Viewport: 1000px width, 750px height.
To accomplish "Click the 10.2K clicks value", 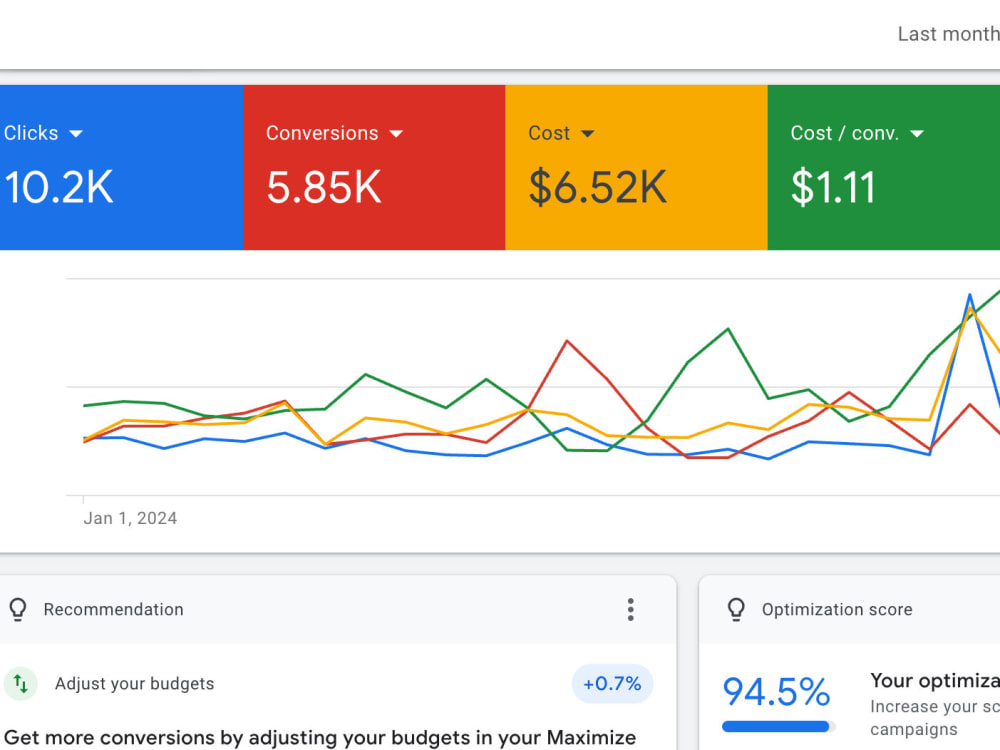I will point(59,188).
